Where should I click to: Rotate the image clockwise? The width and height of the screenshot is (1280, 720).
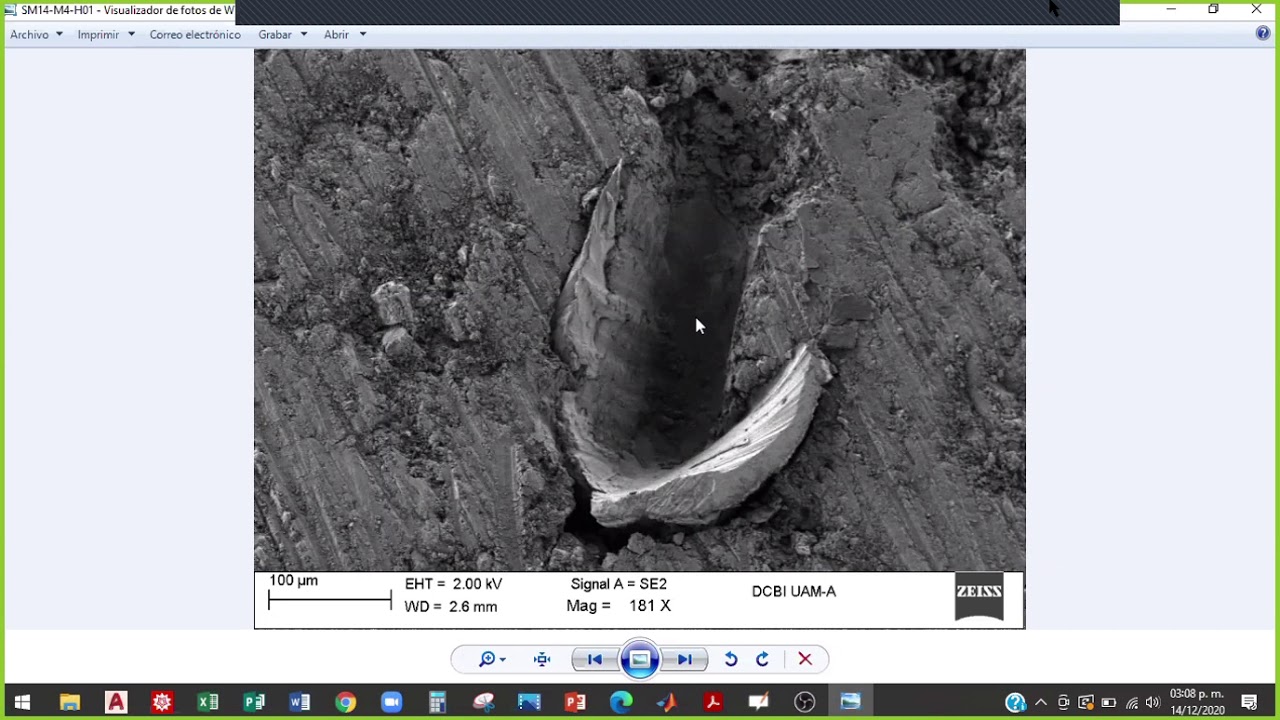pyautogui.click(x=762, y=659)
